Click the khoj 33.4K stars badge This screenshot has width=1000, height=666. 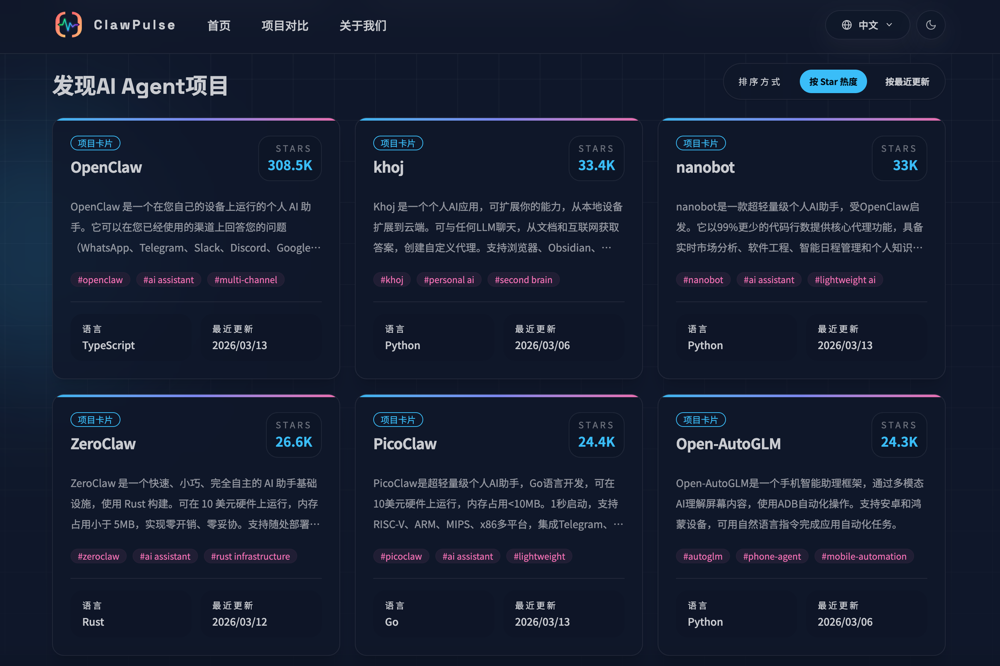coord(596,158)
